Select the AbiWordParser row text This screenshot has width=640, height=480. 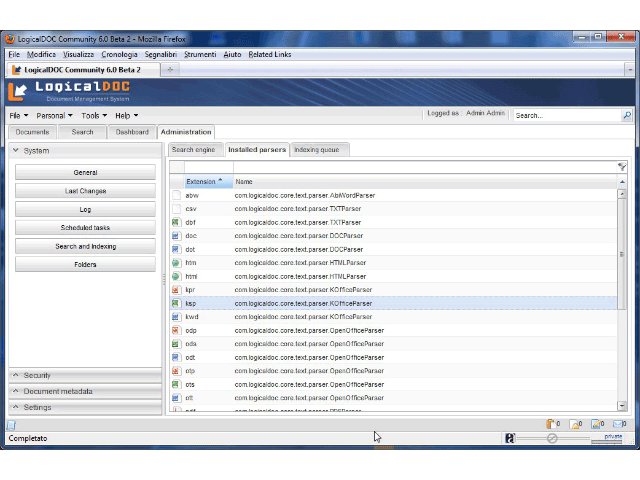click(305, 195)
